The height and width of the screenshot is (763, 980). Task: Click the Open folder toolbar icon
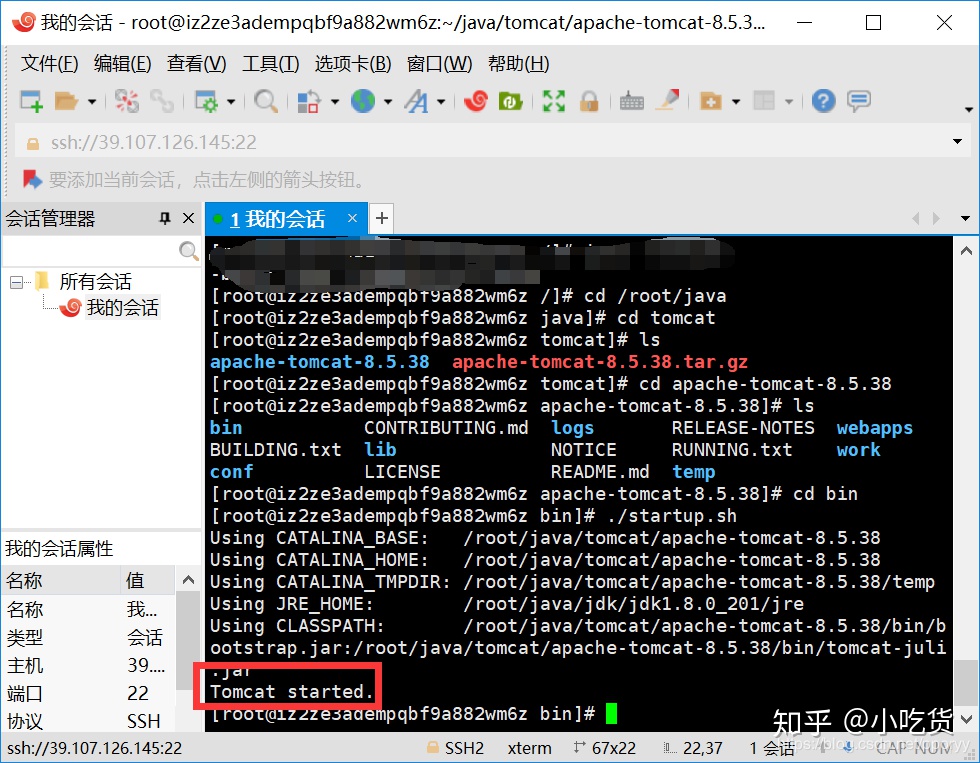[x=66, y=101]
